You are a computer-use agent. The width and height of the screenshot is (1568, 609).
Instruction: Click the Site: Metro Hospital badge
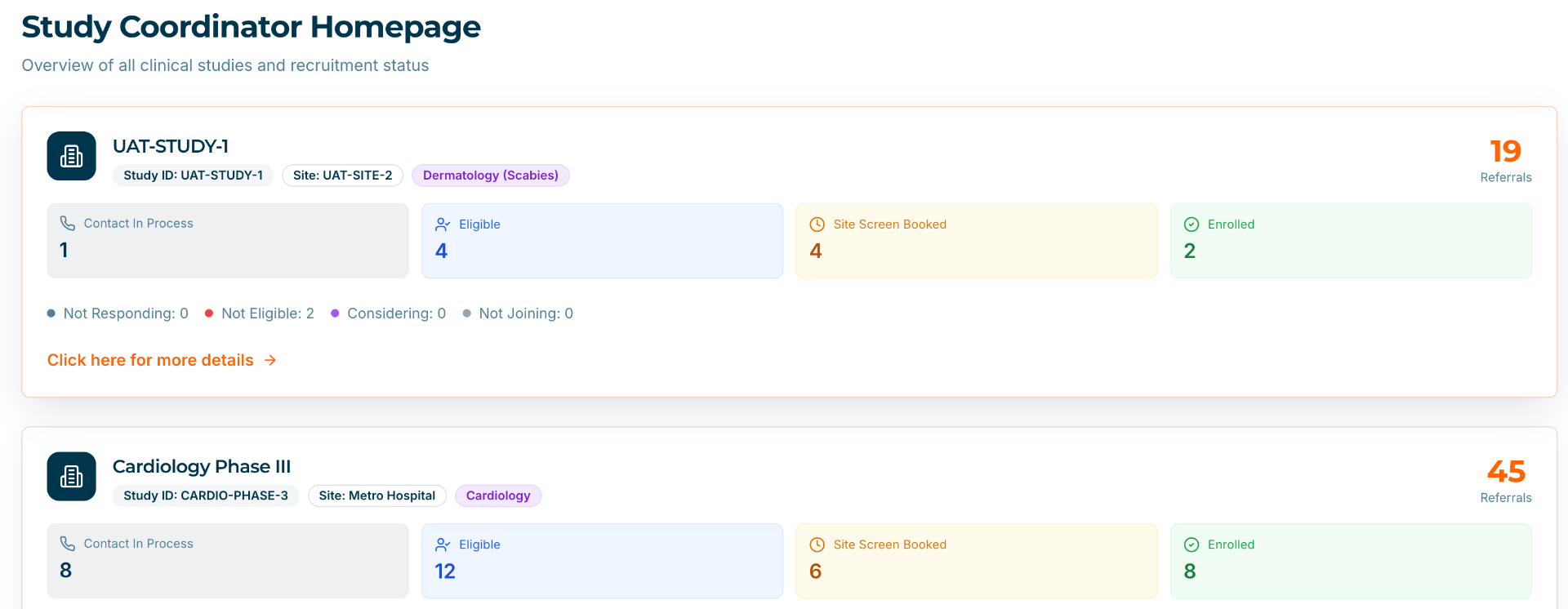377,496
